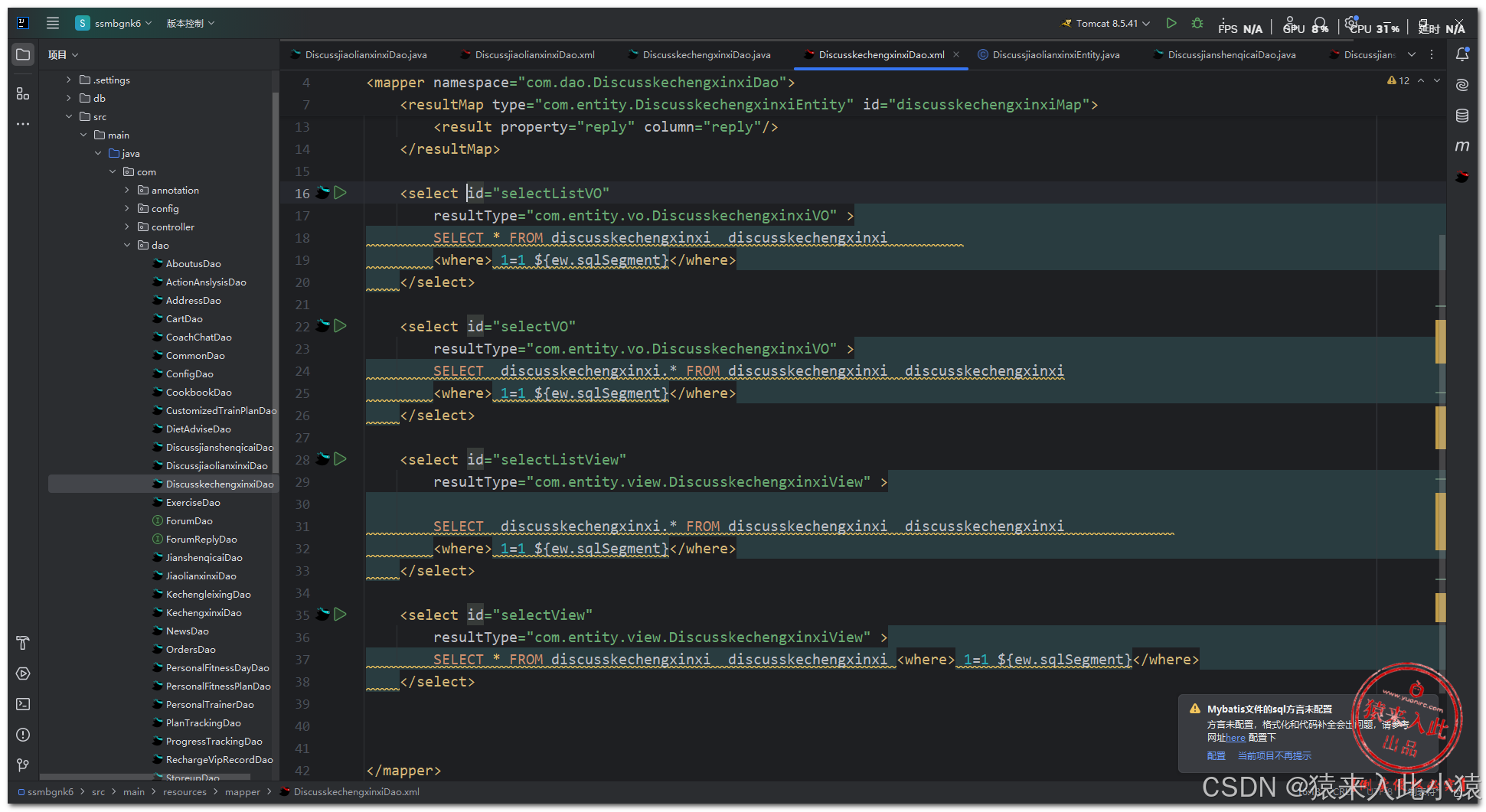
Task: Switch to DiscussjiaolianxinxiDao.java tab
Action: [358, 54]
